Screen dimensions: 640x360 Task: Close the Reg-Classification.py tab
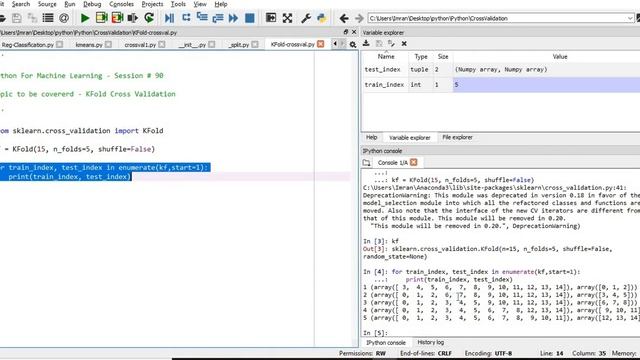pyautogui.click(x=60, y=44)
